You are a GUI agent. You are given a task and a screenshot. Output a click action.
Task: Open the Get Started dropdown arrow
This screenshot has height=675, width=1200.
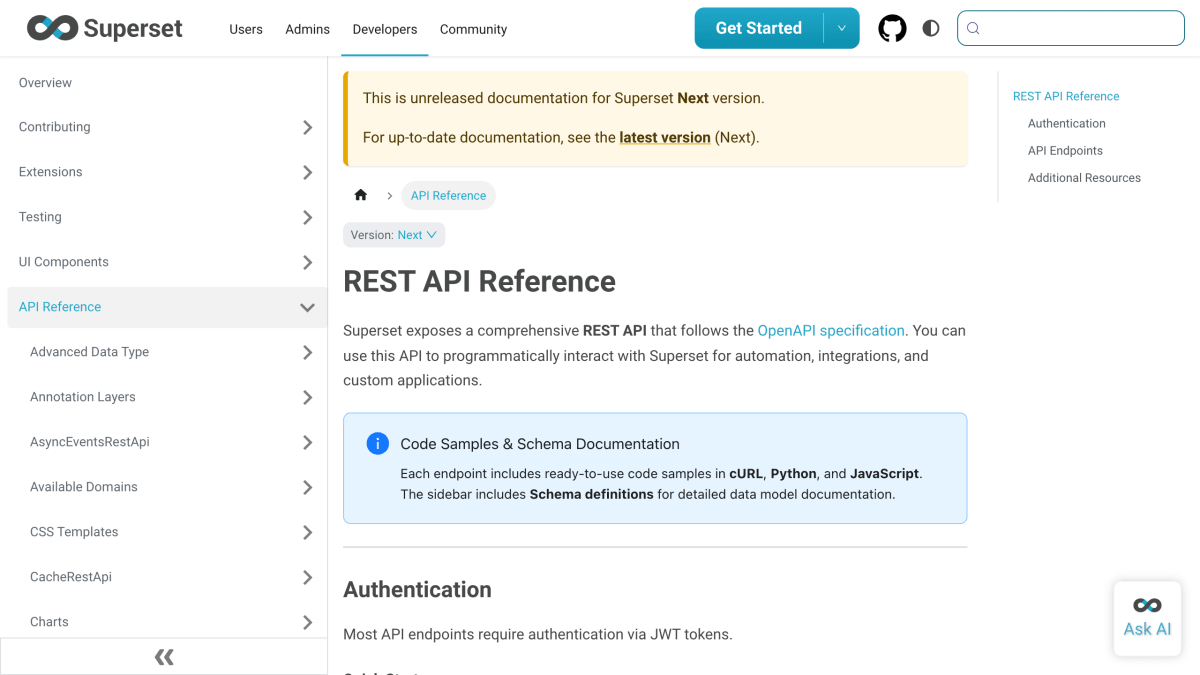point(841,28)
